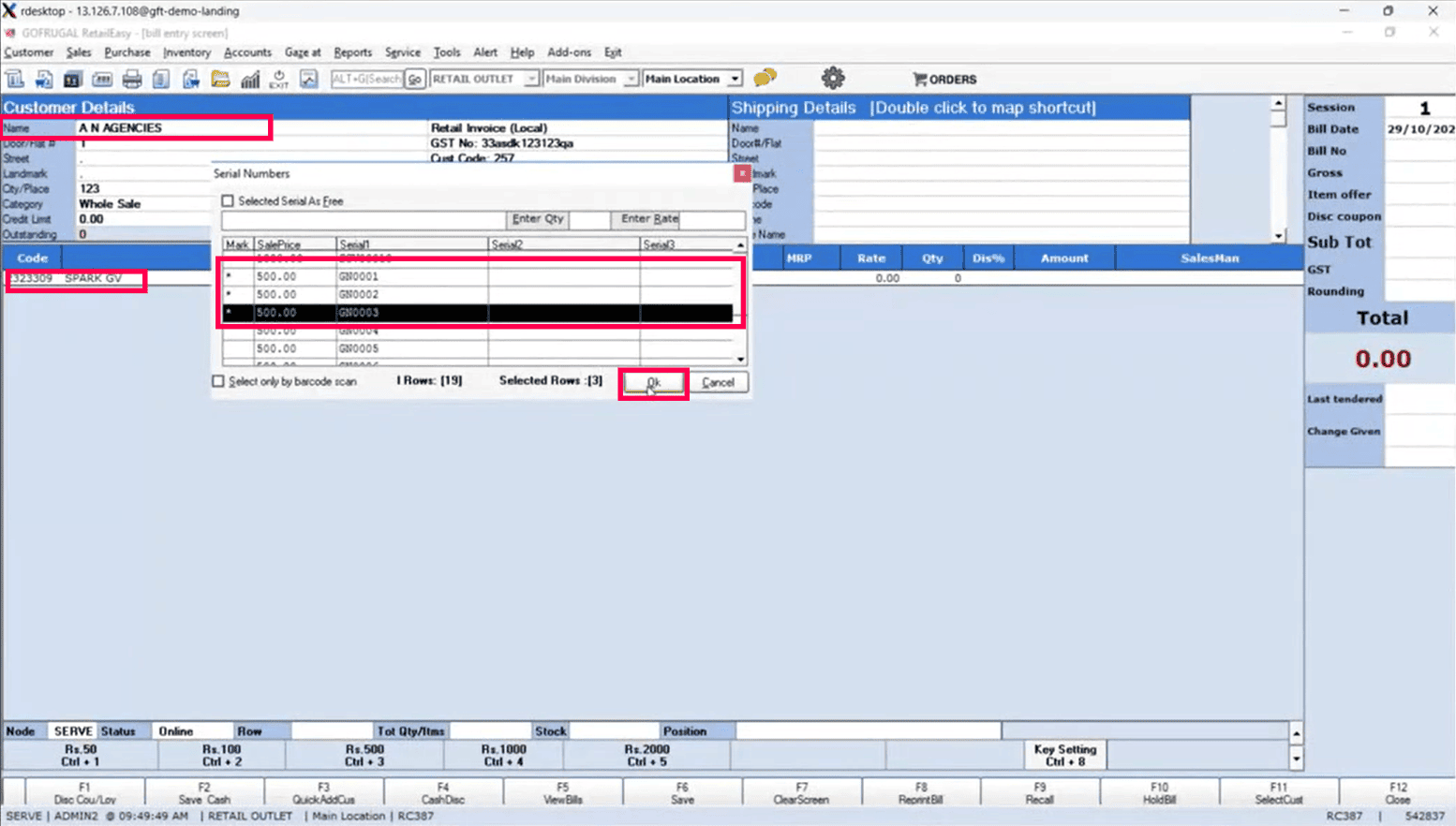This screenshot has height=826, width=1456.
Task: Click the serial list scroll up arrow
Action: click(740, 245)
